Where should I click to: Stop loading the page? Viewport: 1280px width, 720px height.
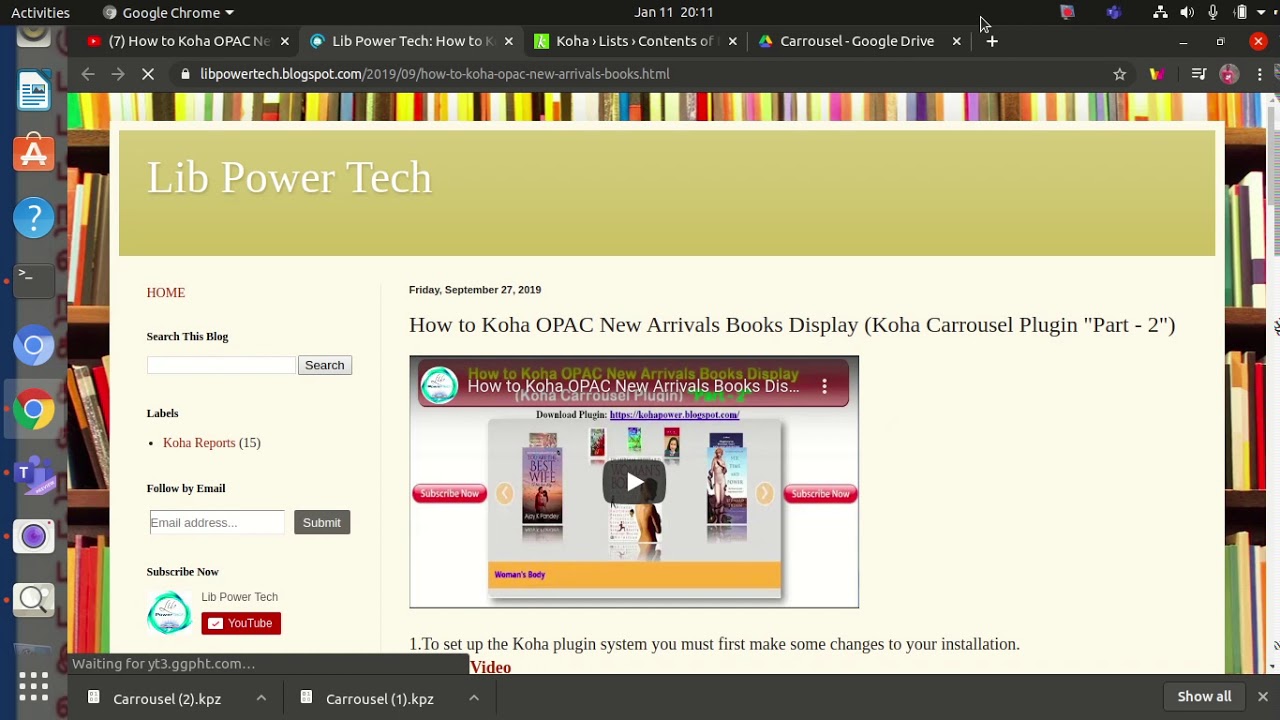(x=147, y=74)
